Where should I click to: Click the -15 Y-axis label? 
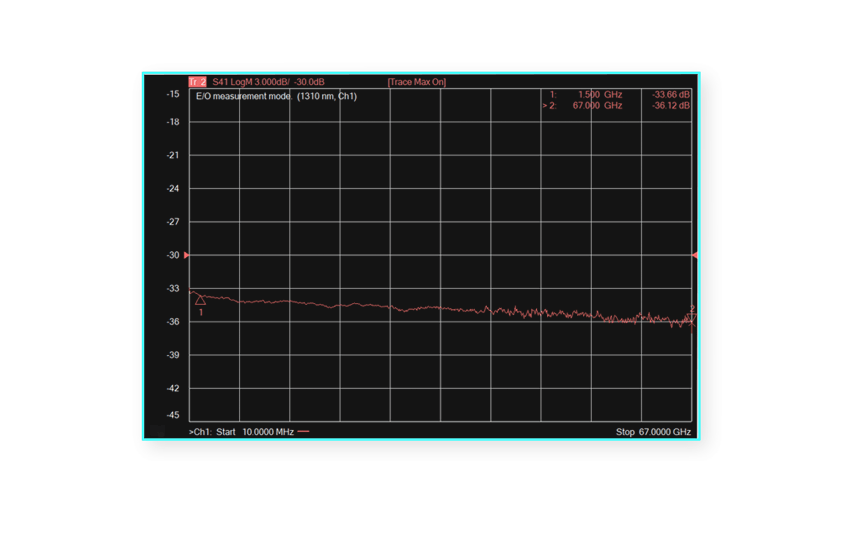pos(171,94)
